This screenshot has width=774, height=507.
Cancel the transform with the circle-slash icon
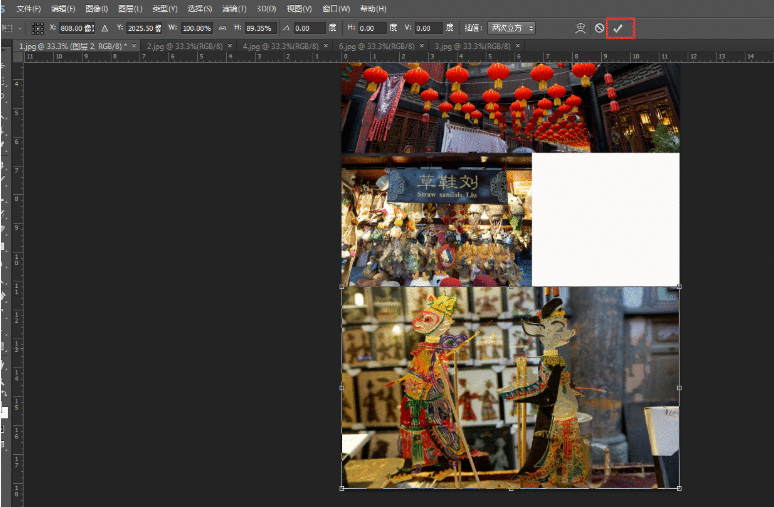click(599, 28)
